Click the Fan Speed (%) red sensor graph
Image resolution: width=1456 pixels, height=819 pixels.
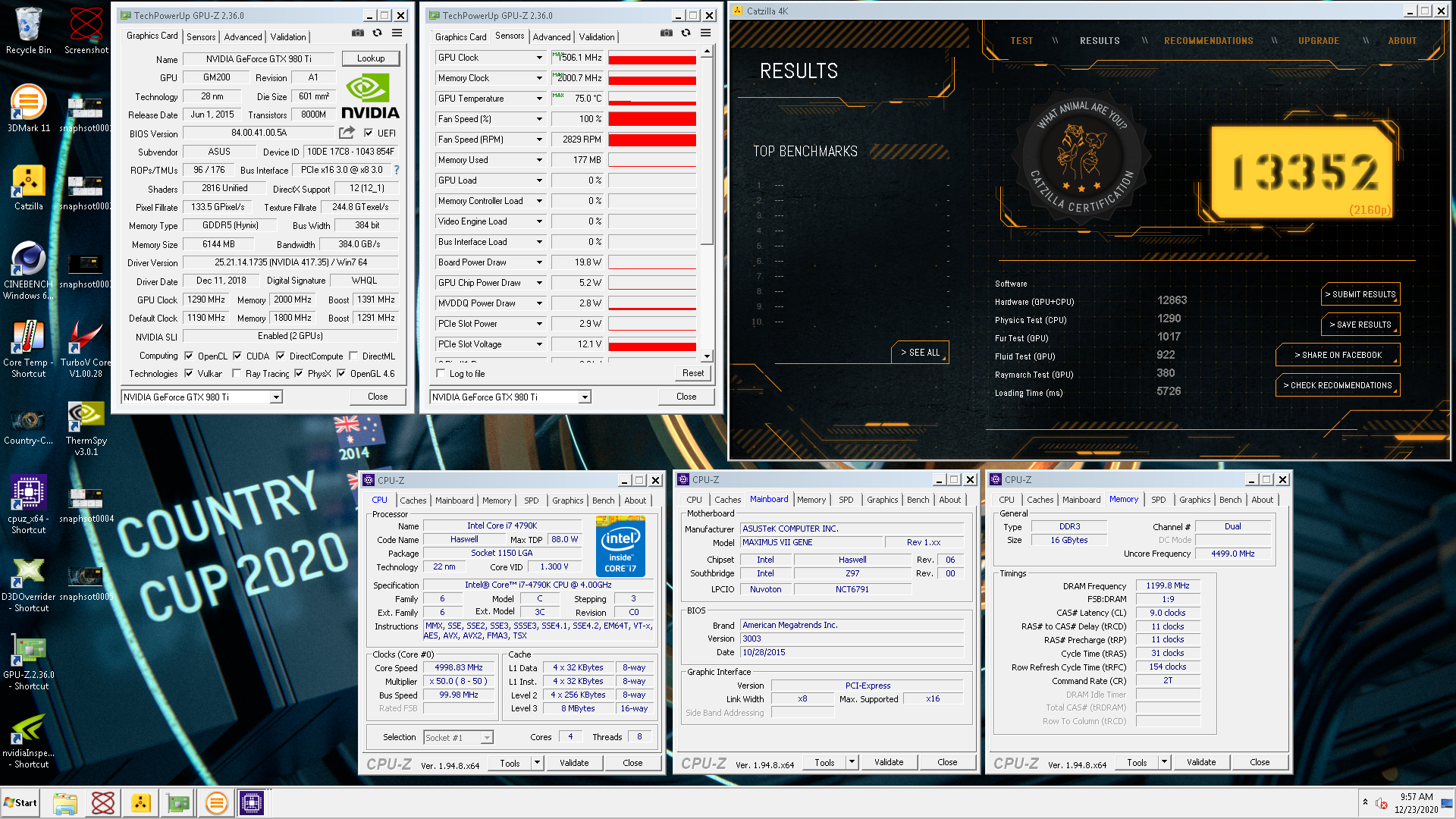(x=651, y=119)
